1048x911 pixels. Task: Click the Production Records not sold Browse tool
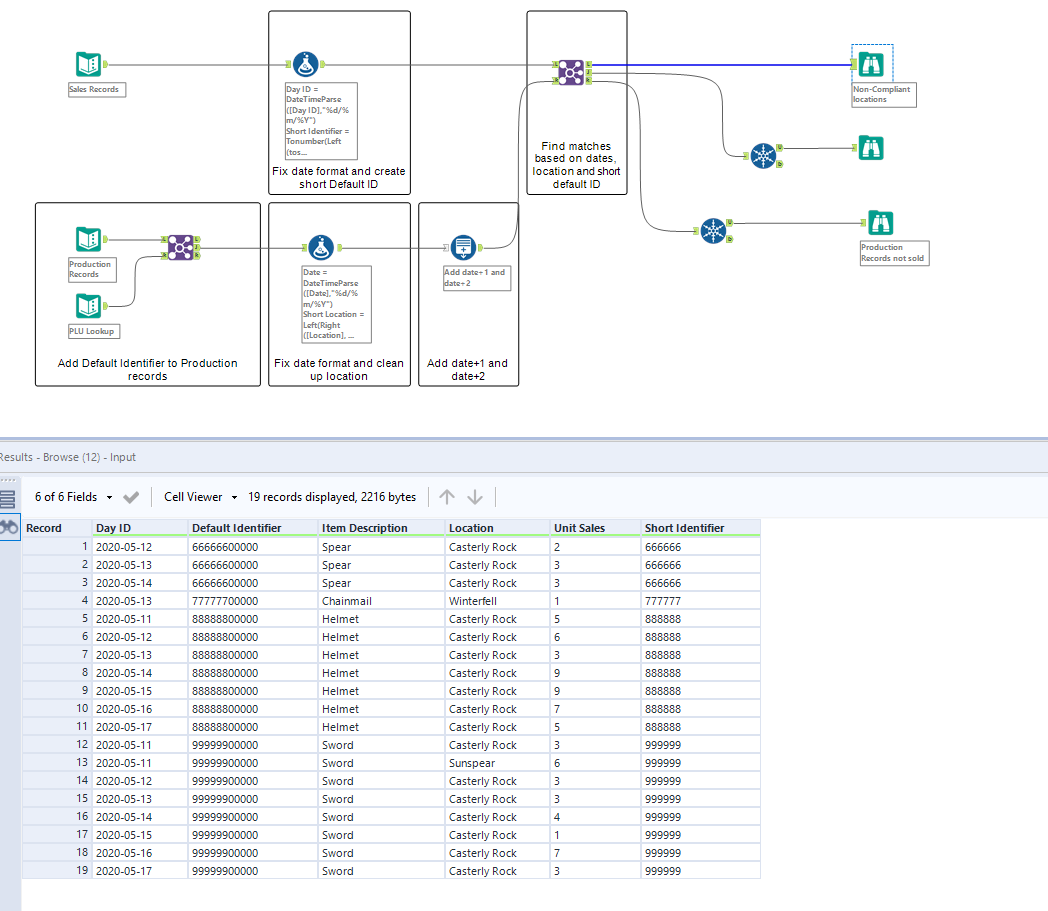coord(880,223)
